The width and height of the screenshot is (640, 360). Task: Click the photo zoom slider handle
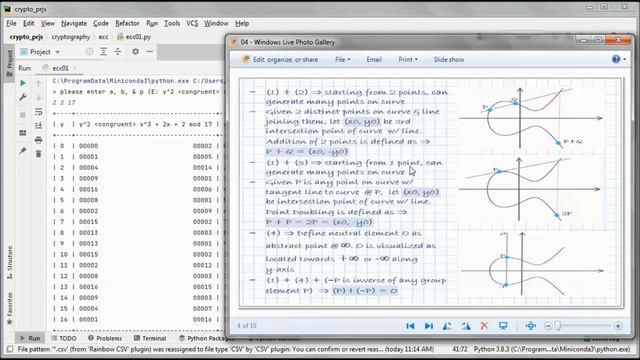(558, 326)
